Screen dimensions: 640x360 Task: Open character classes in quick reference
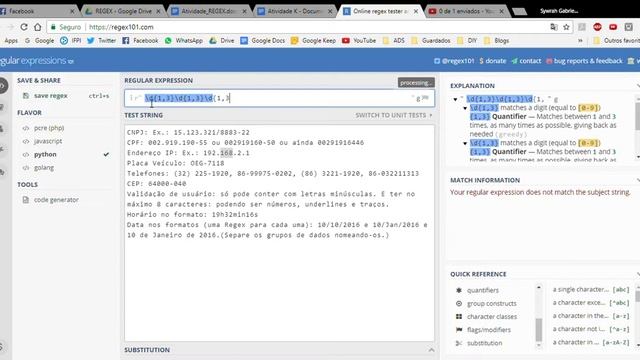[492, 316]
